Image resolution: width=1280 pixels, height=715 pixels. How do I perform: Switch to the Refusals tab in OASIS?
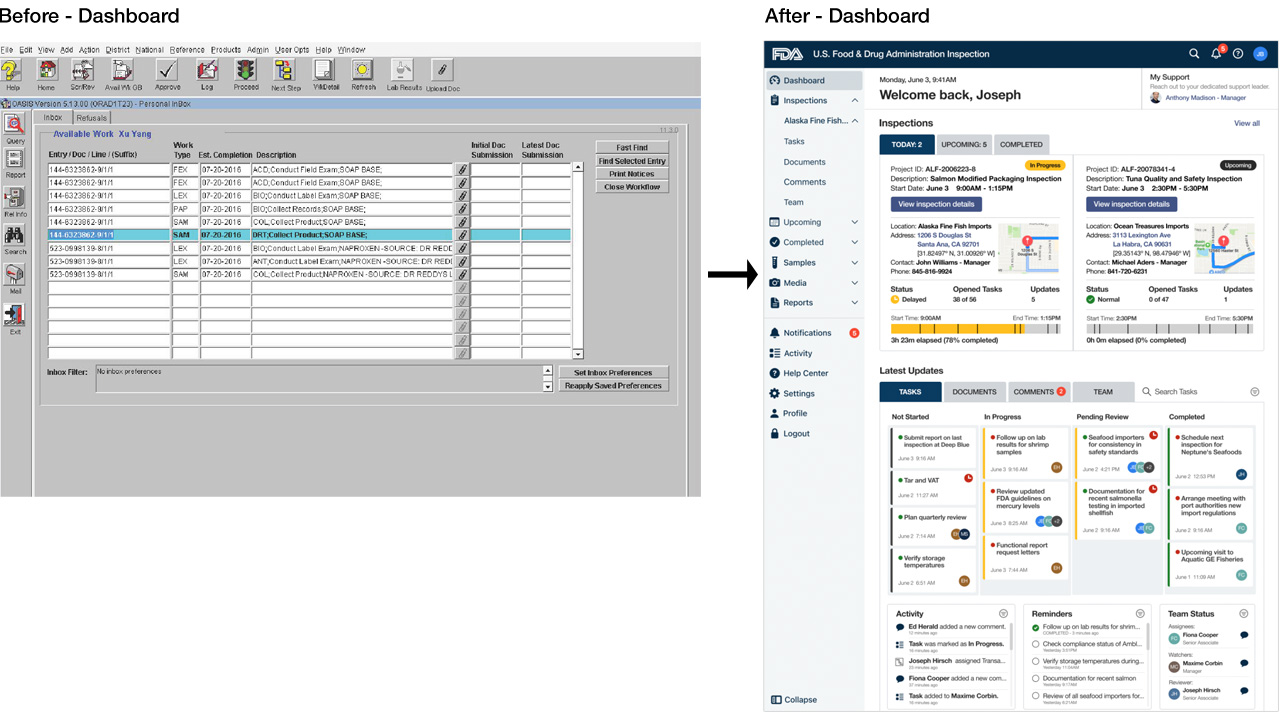[92, 118]
